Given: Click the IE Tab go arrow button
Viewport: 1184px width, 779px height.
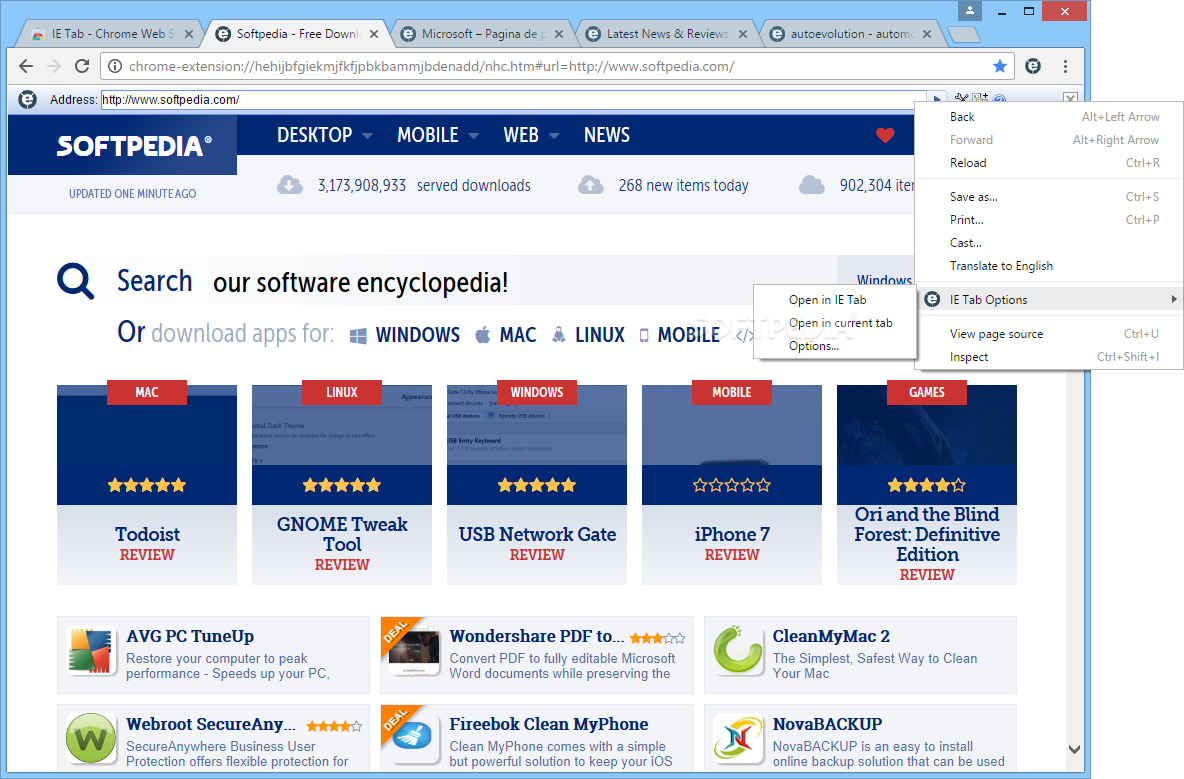Looking at the screenshot, I should tap(936, 98).
